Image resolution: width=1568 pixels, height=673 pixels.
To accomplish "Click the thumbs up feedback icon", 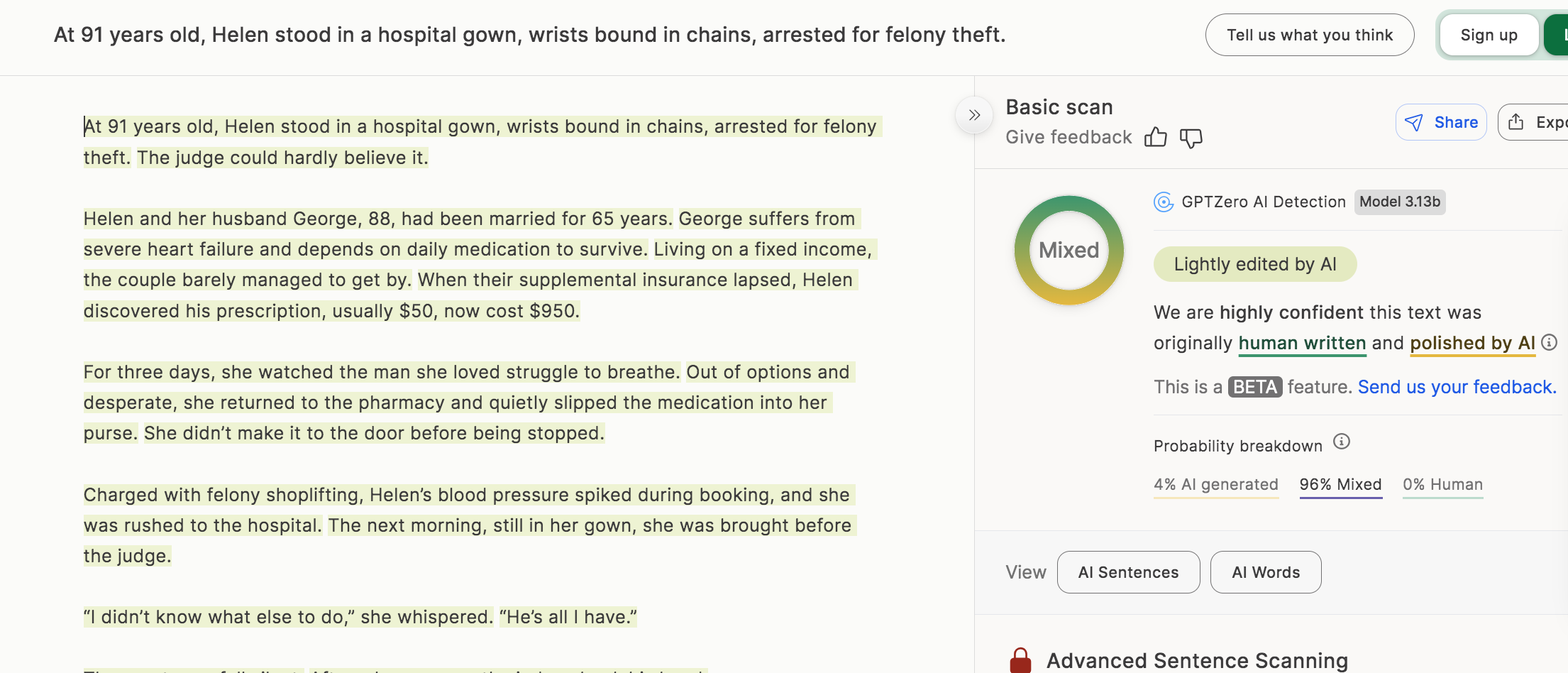I will click(1155, 137).
